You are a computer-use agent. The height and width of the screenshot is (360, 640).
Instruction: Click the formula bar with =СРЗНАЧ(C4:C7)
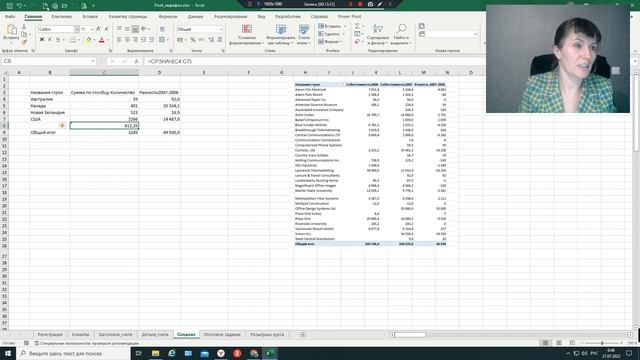pyautogui.click(x=314, y=61)
